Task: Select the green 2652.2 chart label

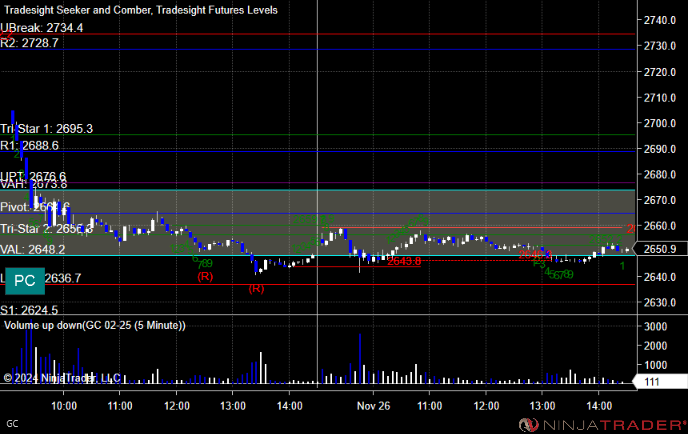Action: pos(605,240)
